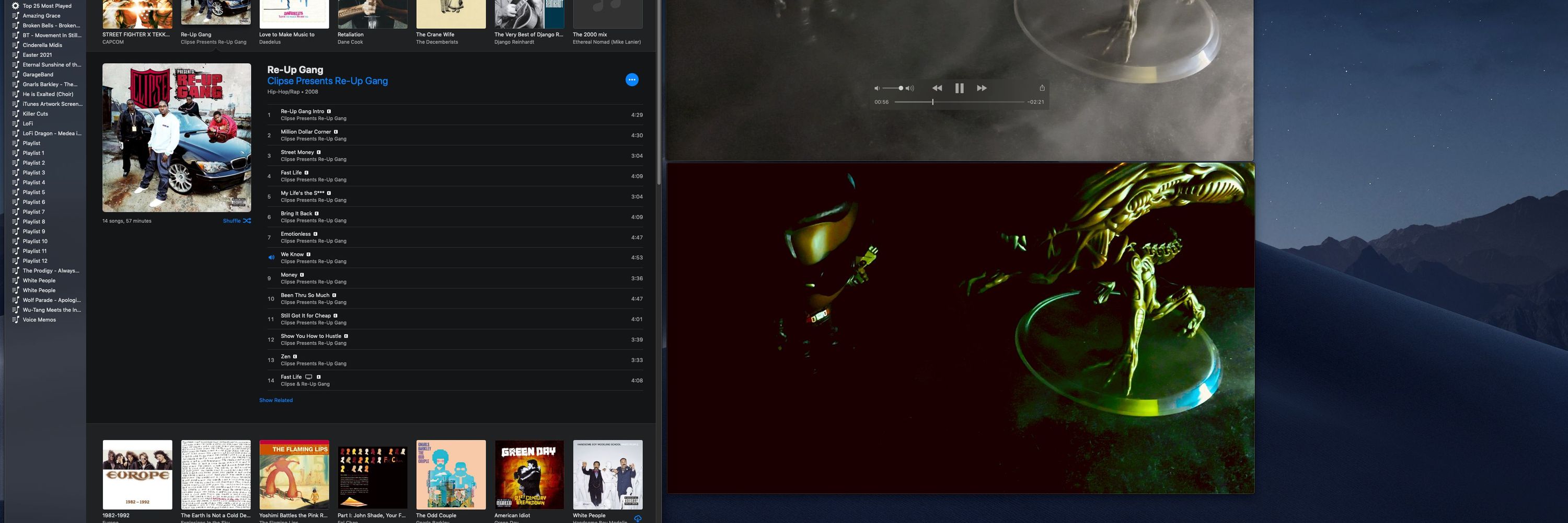This screenshot has height=523, width=1568.
Task: Open Retaliation album by Dane Cook
Action: point(373,14)
